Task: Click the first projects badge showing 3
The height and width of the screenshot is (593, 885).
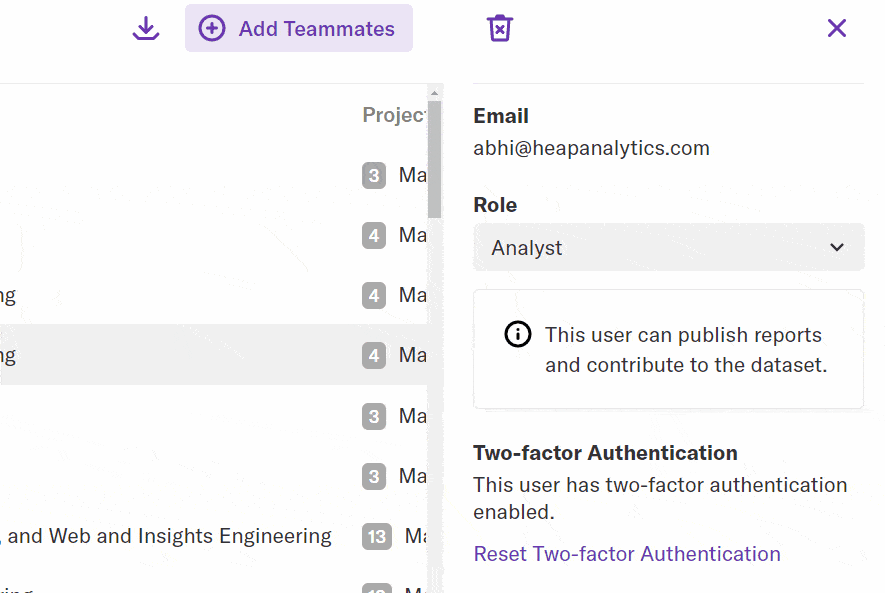Action: [x=374, y=176]
